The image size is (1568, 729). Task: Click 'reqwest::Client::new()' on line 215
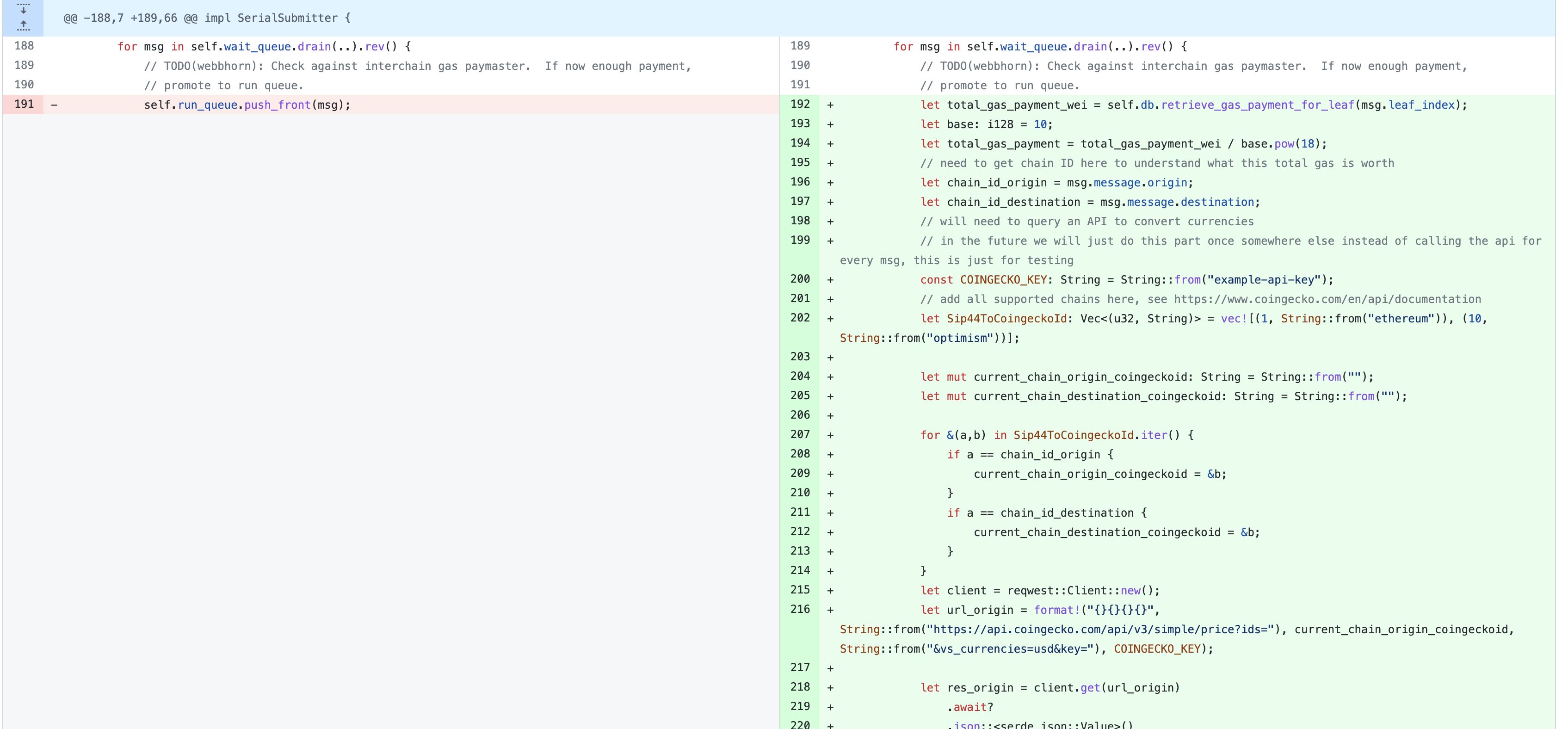[1080, 591]
